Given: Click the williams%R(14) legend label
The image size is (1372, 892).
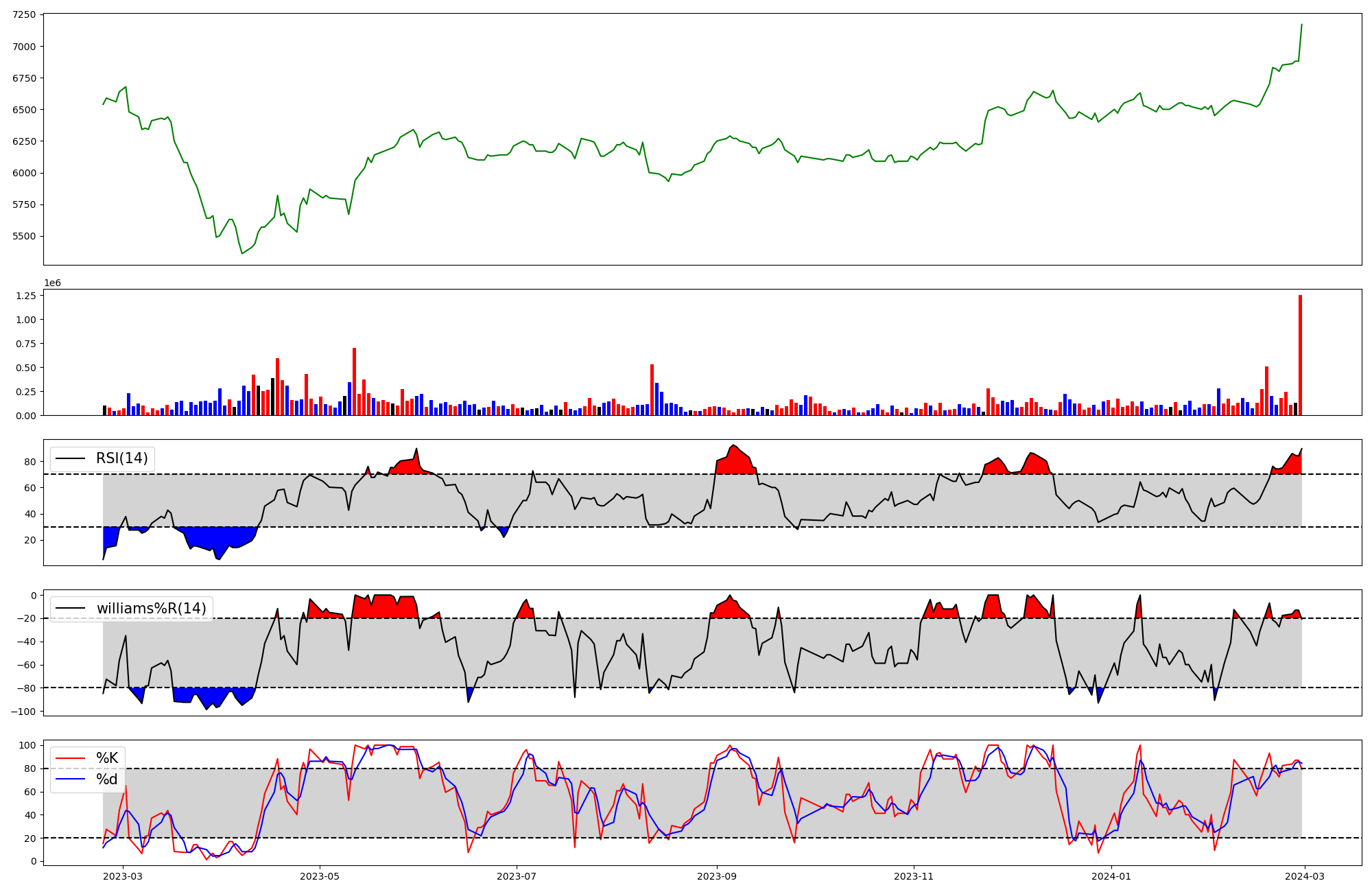Looking at the screenshot, I should (151, 609).
